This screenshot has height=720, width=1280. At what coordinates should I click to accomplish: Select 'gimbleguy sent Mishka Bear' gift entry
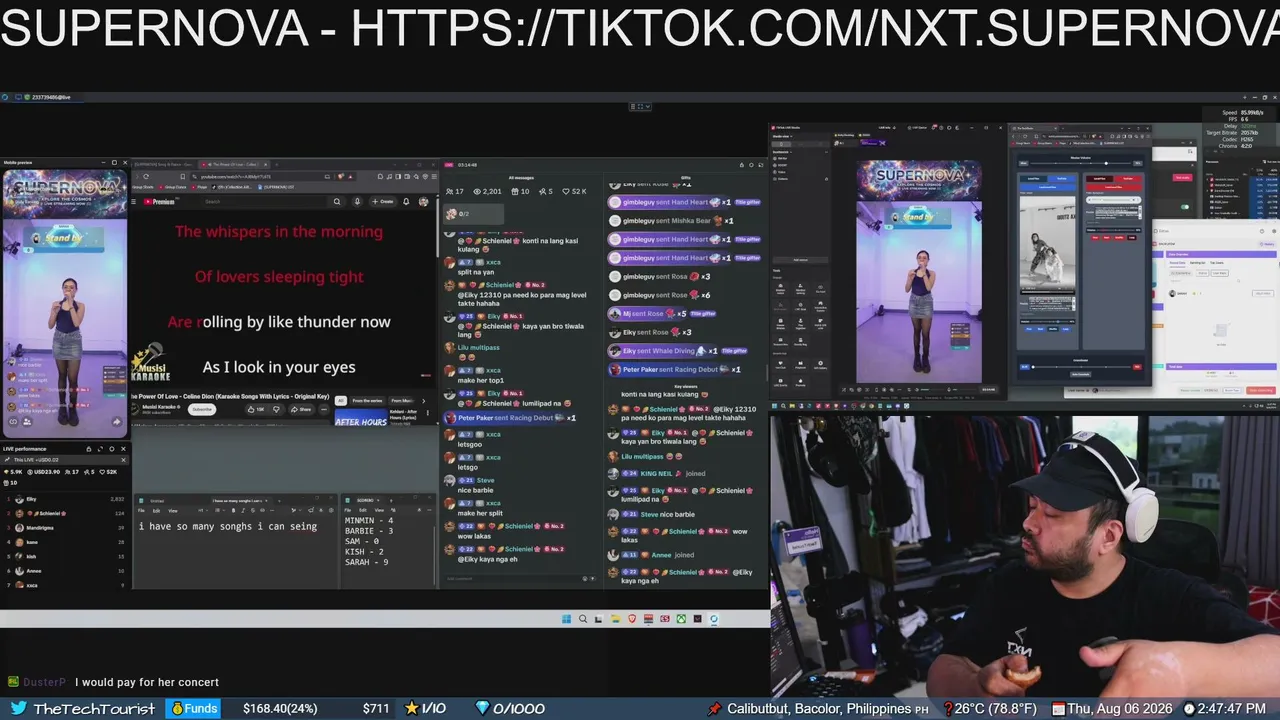[x=673, y=221]
